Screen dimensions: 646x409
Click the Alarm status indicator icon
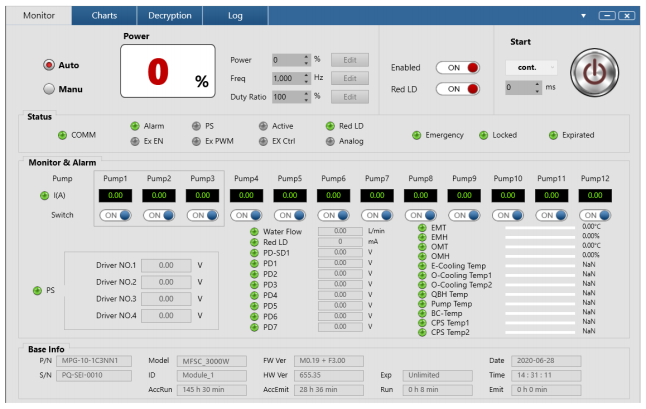[135, 126]
